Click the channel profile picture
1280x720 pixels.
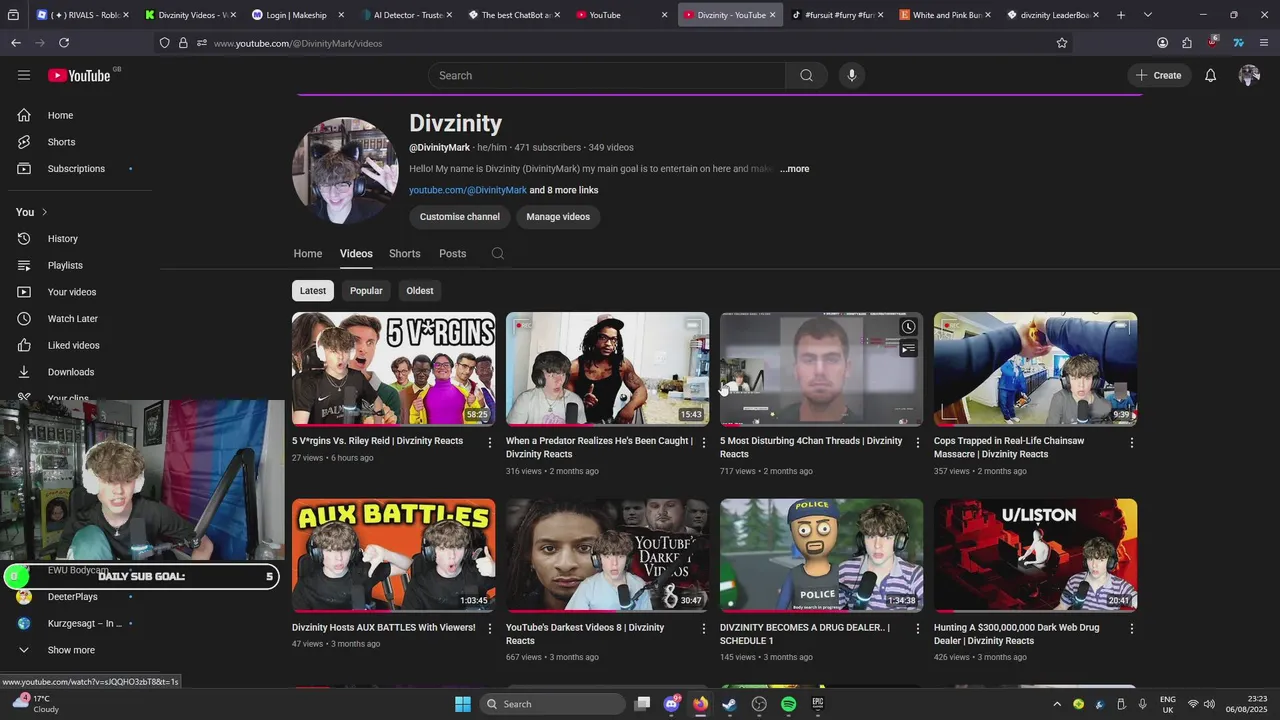point(345,170)
